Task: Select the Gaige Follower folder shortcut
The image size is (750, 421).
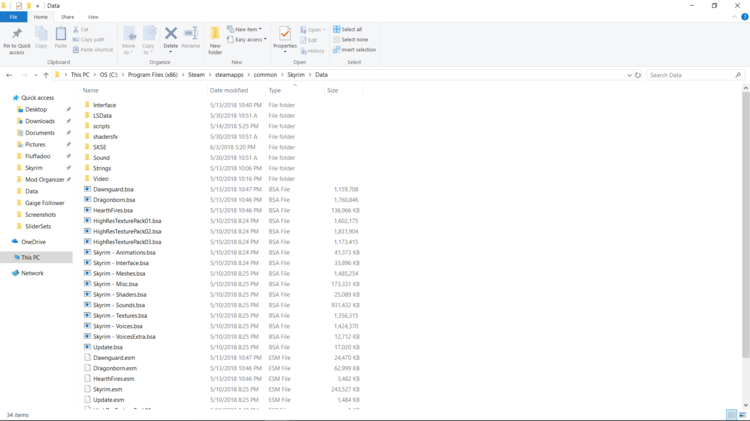Action: (44, 203)
